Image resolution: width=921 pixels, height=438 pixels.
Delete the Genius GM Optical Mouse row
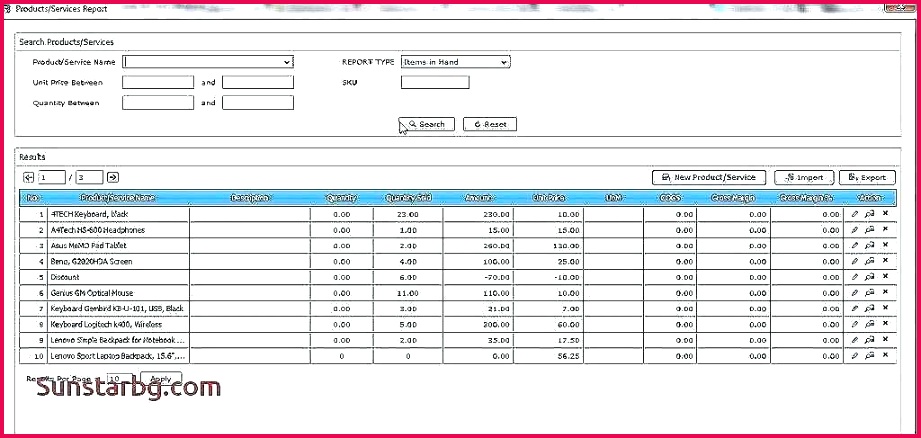click(x=885, y=292)
